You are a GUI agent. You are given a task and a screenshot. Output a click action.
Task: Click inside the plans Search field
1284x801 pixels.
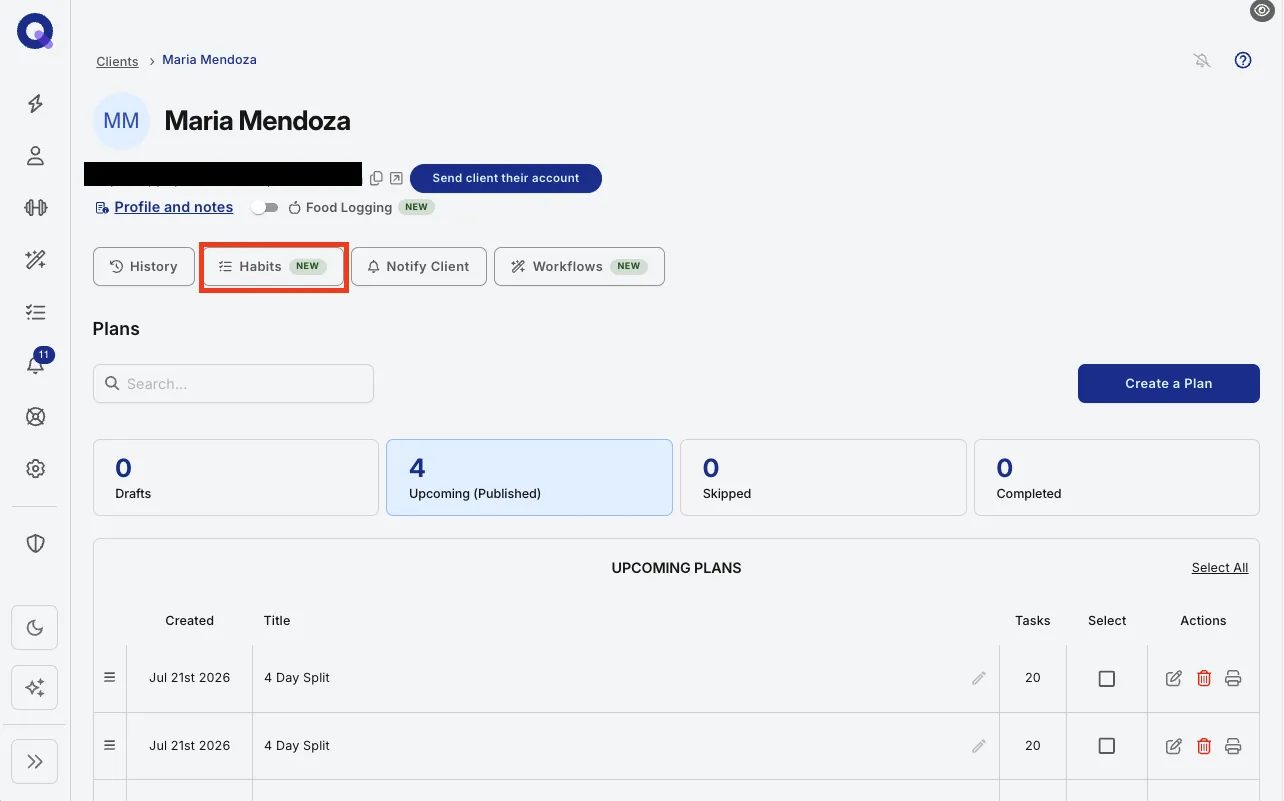point(233,384)
